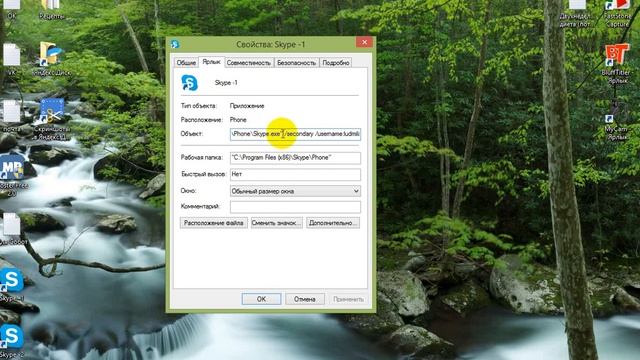Click the large Skype icon in the dialog
Viewport: 640px width, 360px height.
pos(189,83)
